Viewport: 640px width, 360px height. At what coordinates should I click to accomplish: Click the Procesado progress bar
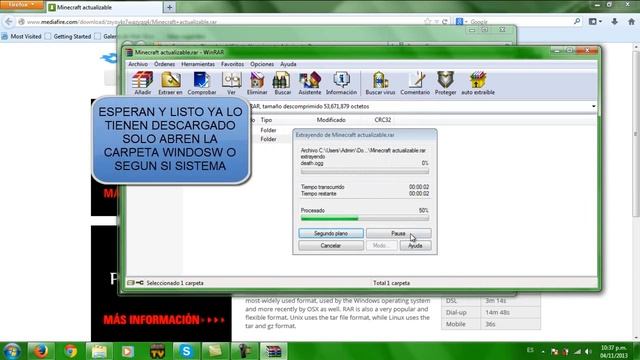coord(364,219)
